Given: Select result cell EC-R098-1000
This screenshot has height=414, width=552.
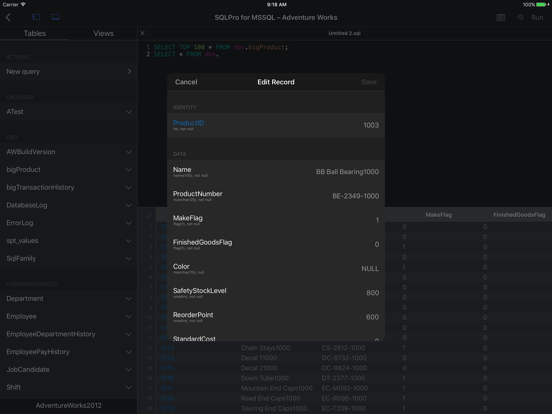Looking at the screenshot, I should (x=344, y=399).
